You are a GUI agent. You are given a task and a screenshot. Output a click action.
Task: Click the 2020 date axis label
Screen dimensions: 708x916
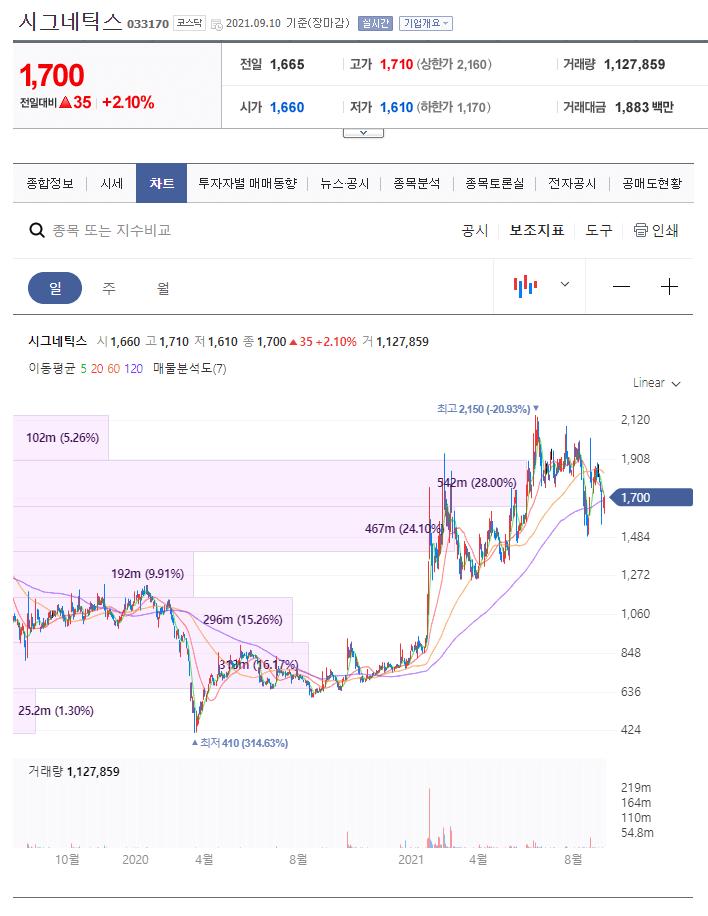point(135,859)
